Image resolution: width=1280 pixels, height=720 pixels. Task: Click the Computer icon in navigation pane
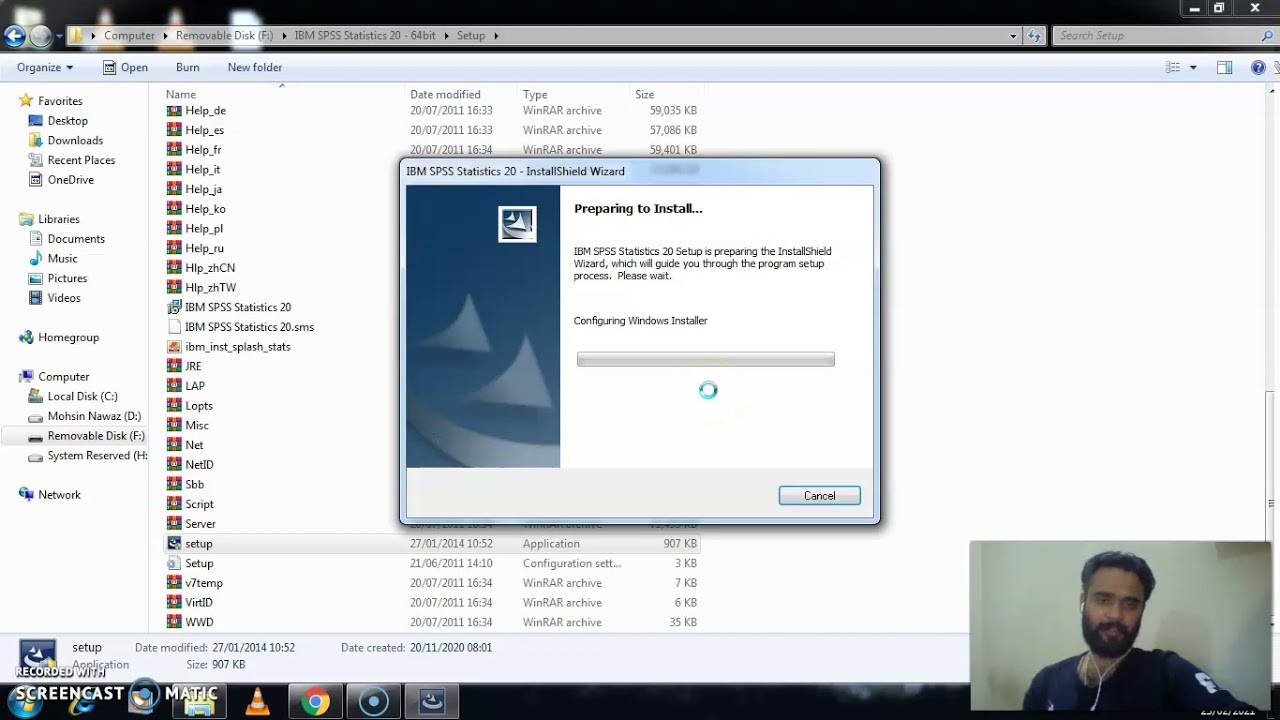tap(25, 377)
